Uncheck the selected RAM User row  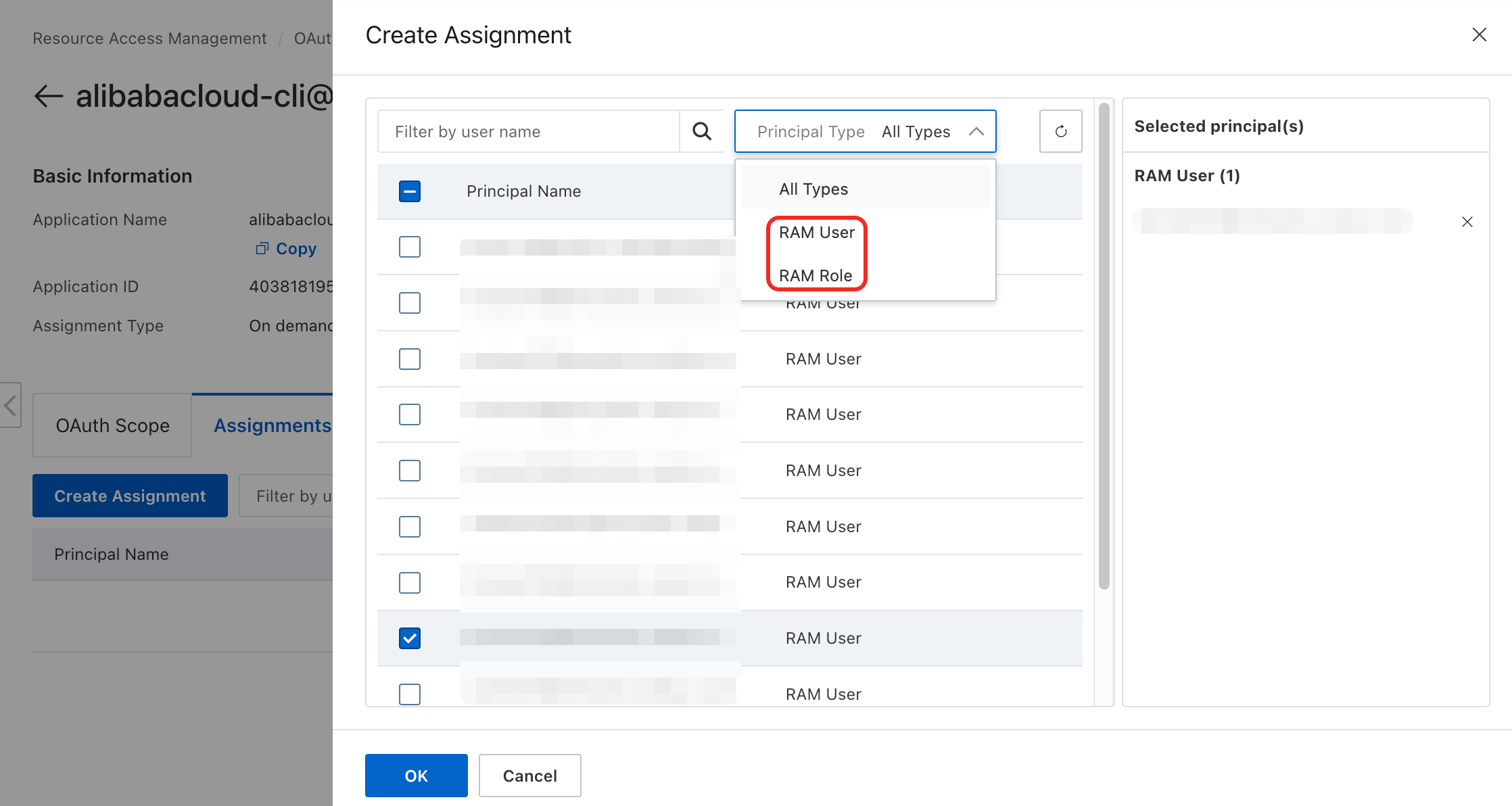tap(410, 638)
